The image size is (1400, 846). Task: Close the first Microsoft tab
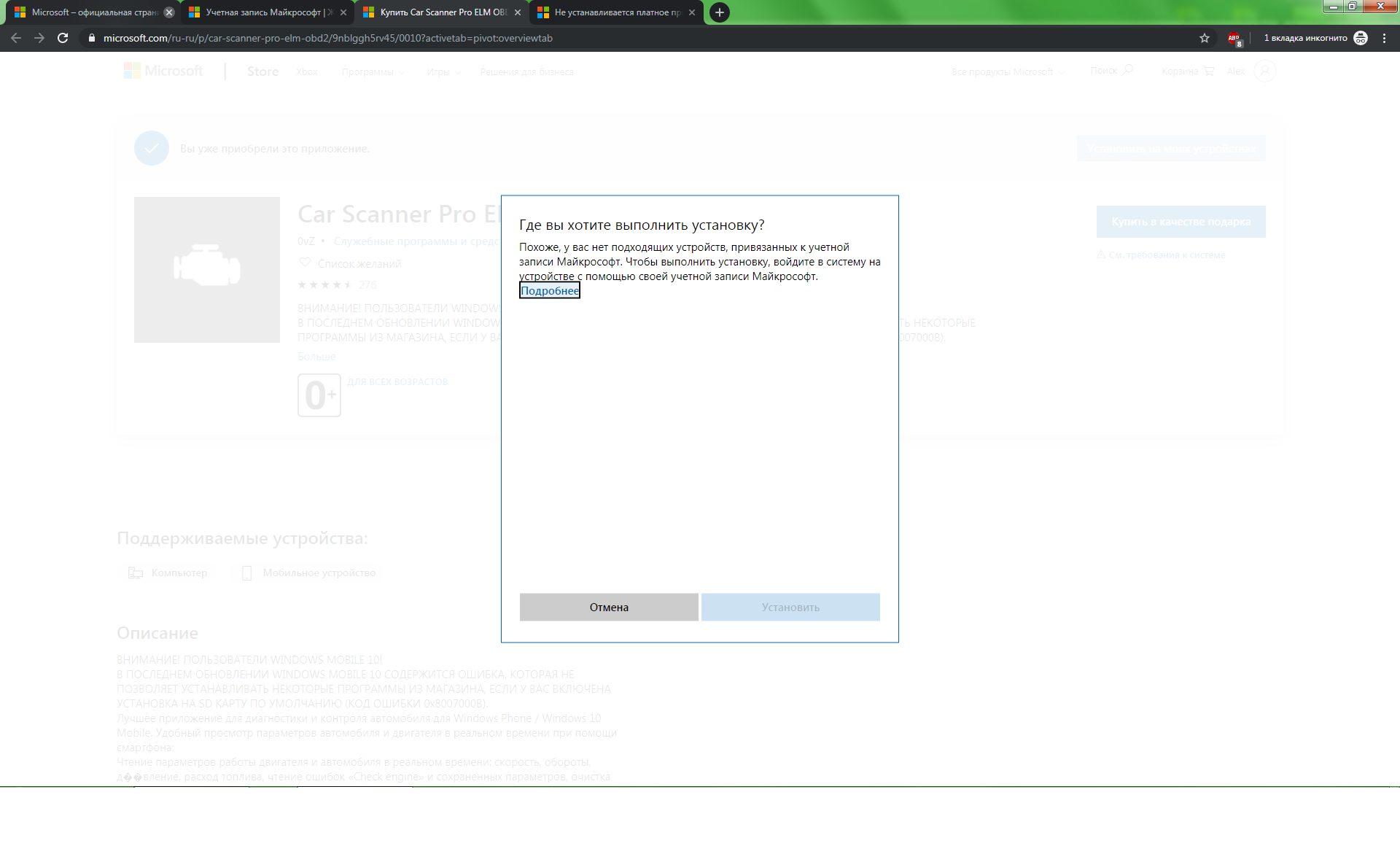coord(169,12)
